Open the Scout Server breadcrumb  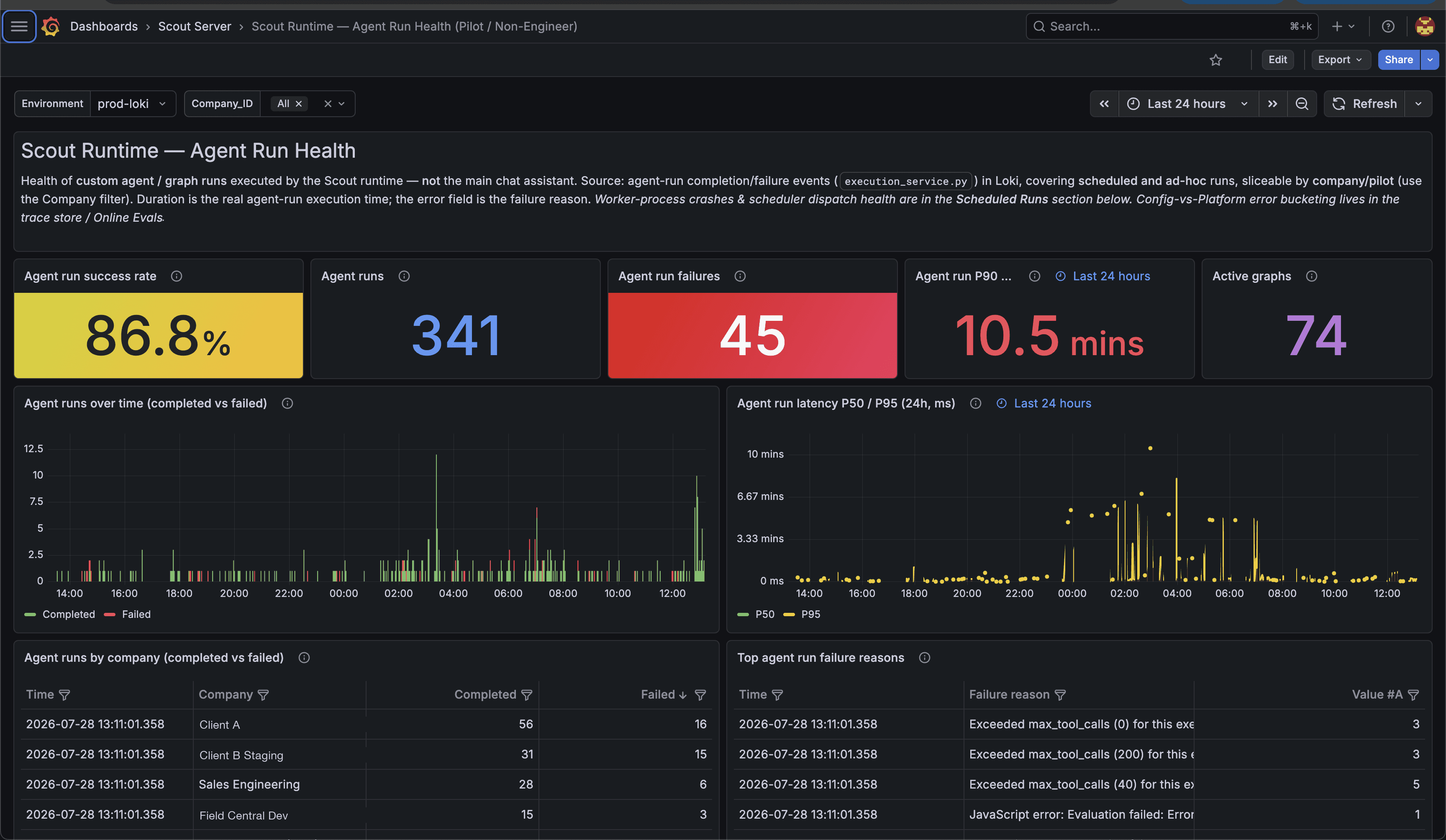[x=195, y=26]
